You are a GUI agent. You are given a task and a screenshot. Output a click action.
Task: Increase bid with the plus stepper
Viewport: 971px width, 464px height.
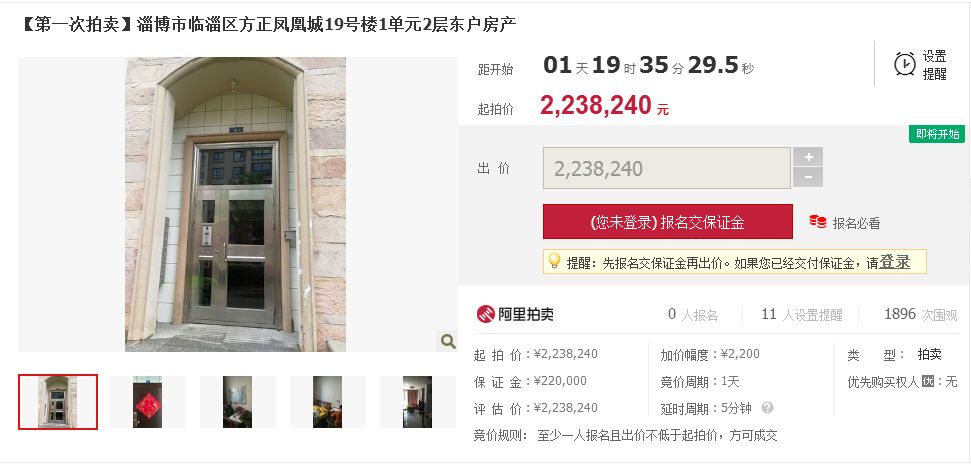808,157
